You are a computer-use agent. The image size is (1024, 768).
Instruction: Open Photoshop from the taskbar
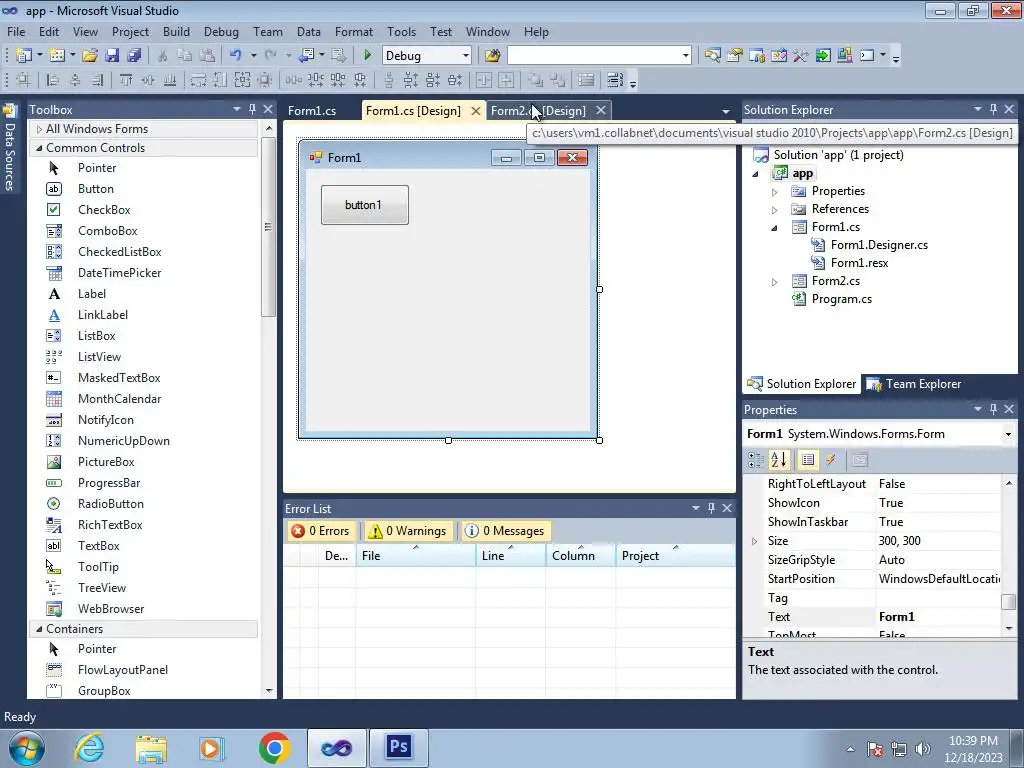[x=398, y=748]
